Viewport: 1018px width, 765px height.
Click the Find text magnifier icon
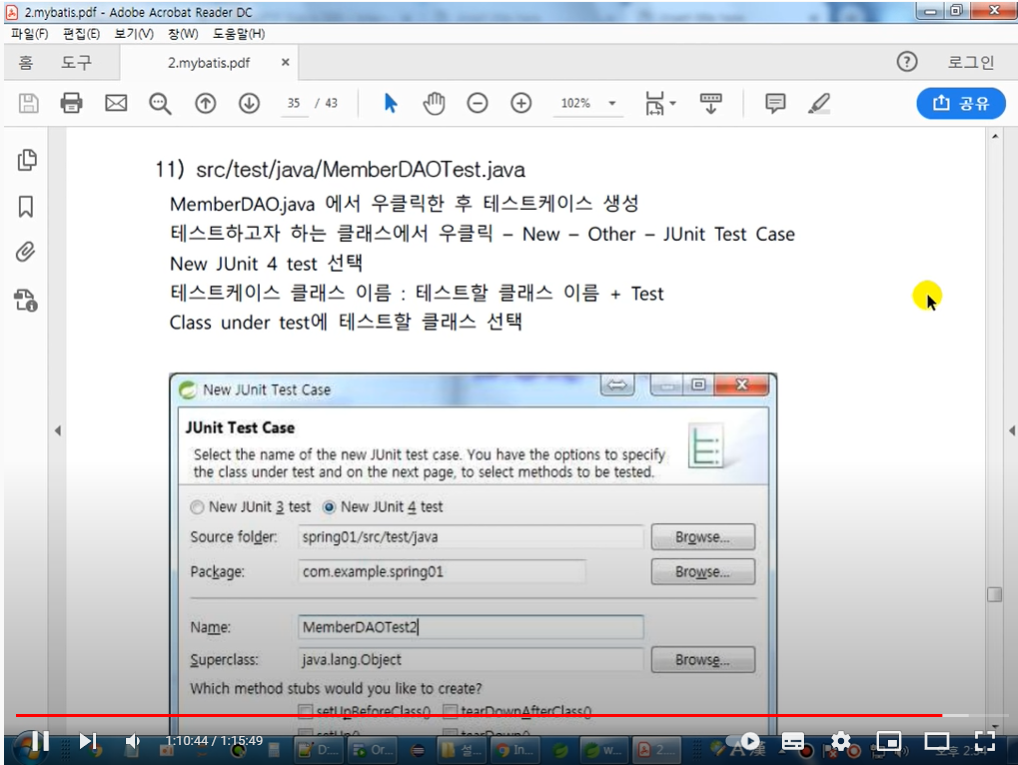tap(160, 103)
